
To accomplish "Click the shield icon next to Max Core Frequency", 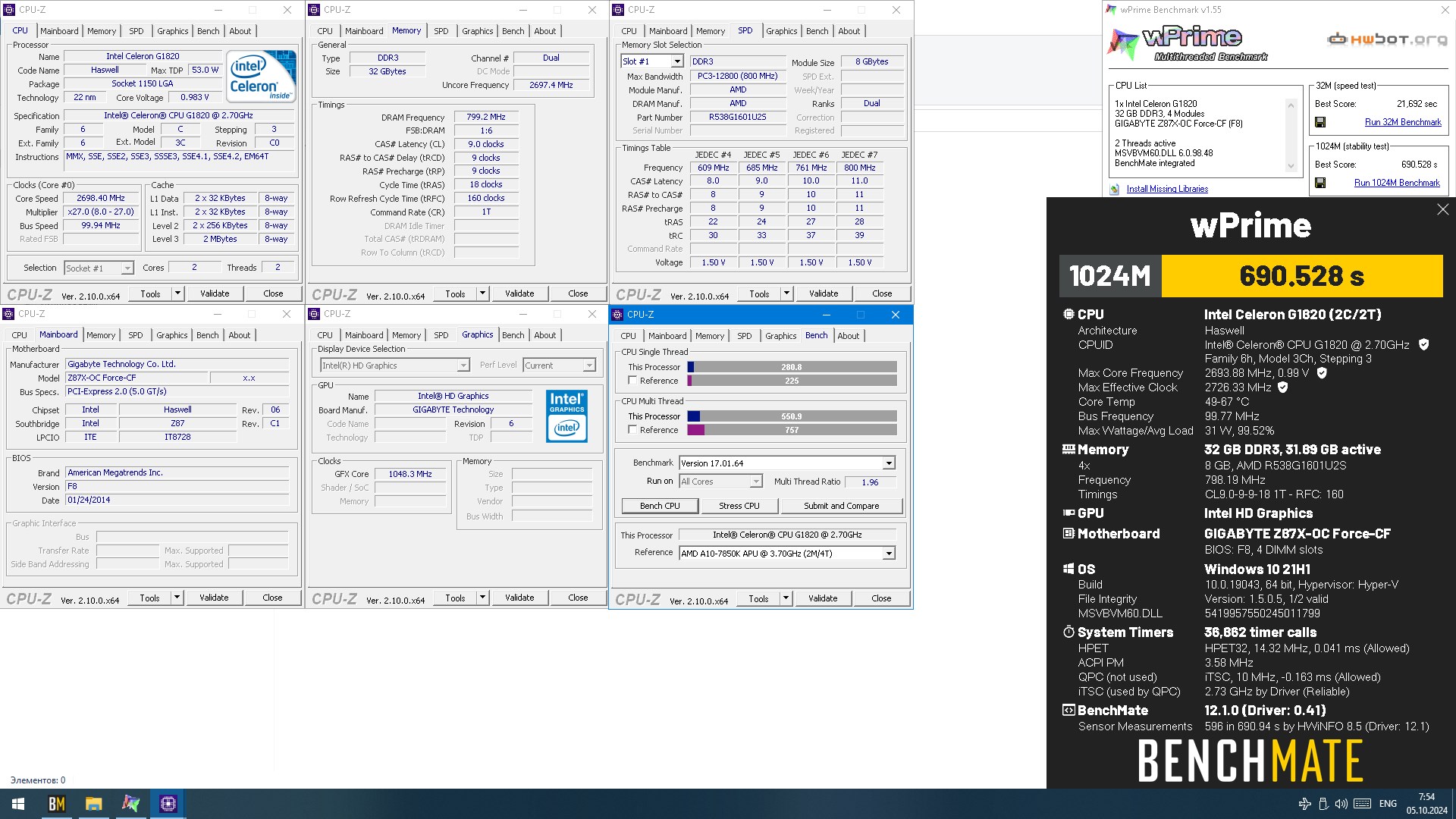I will point(1322,373).
